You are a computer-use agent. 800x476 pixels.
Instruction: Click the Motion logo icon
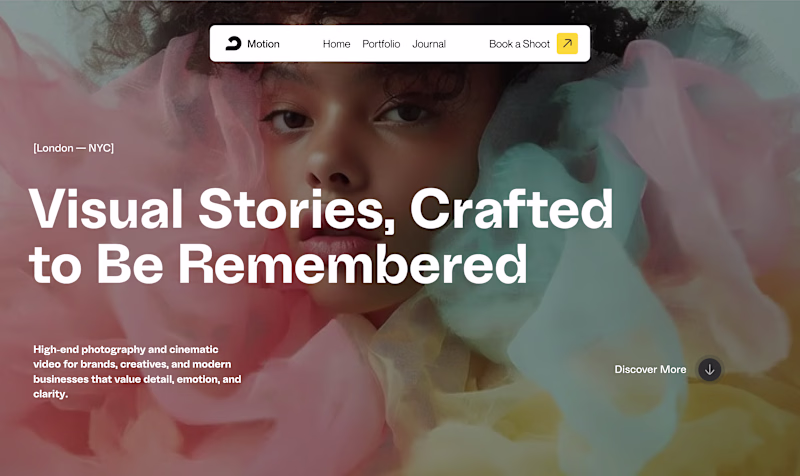tap(233, 44)
